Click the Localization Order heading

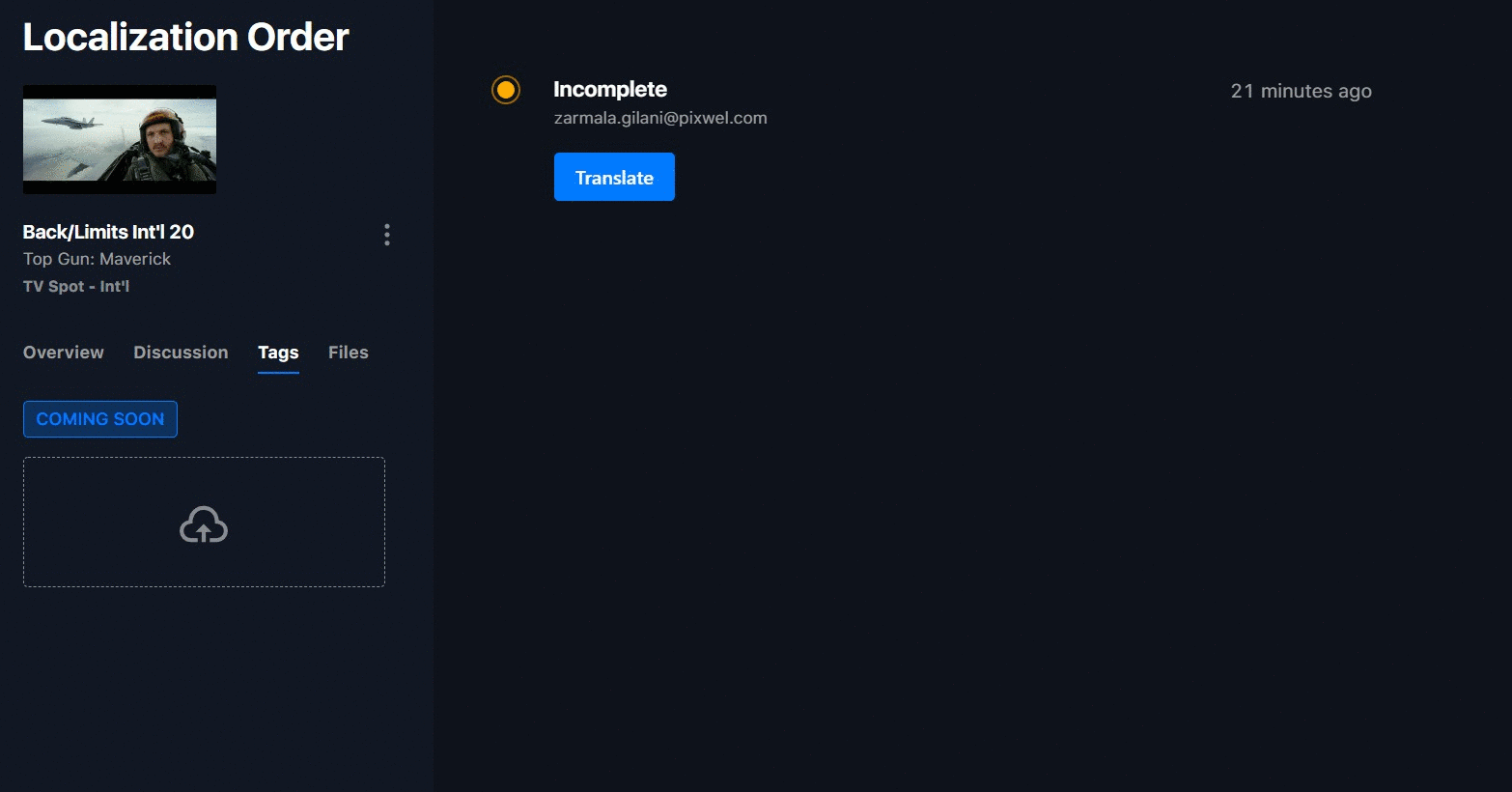coord(185,37)
